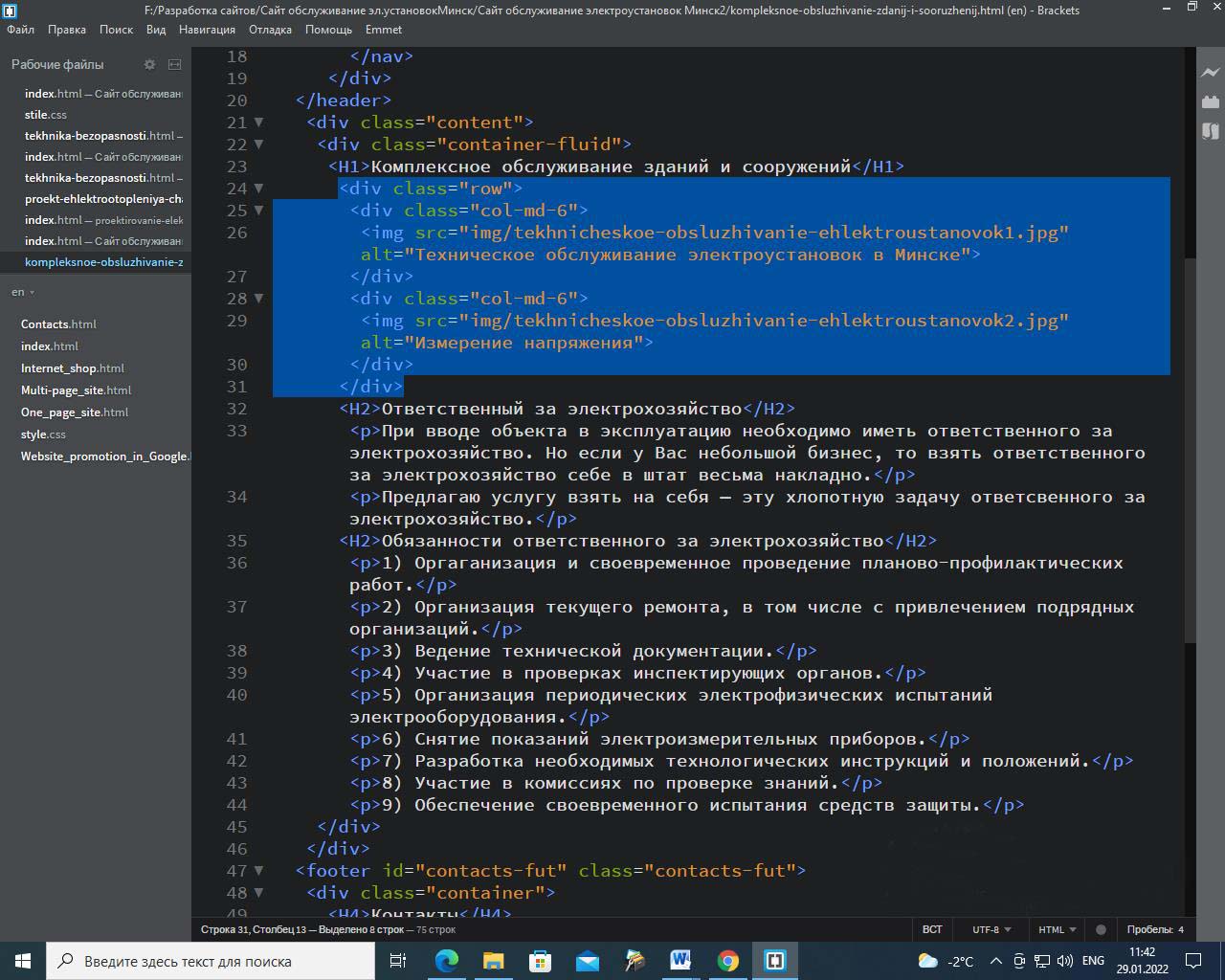Image resolution: width=1225 pixels, height=980 pixels.
Task: Open Google Chrome from the taskbar
Action: tap(728, 961)
